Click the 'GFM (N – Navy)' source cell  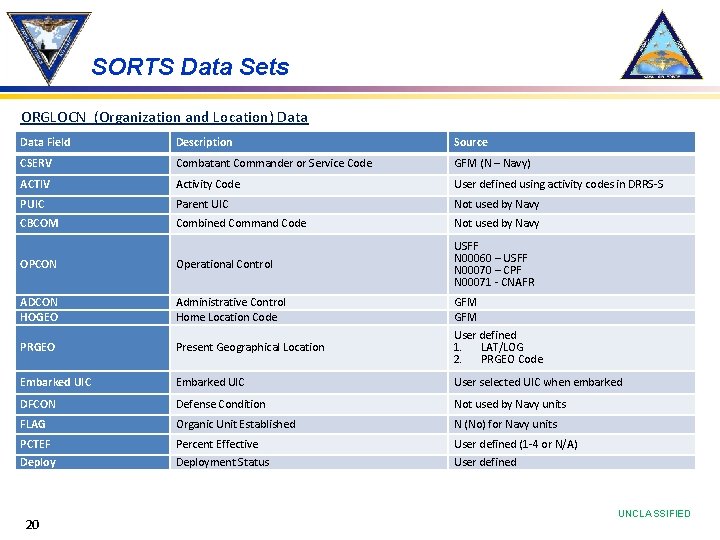pos(572,164)
